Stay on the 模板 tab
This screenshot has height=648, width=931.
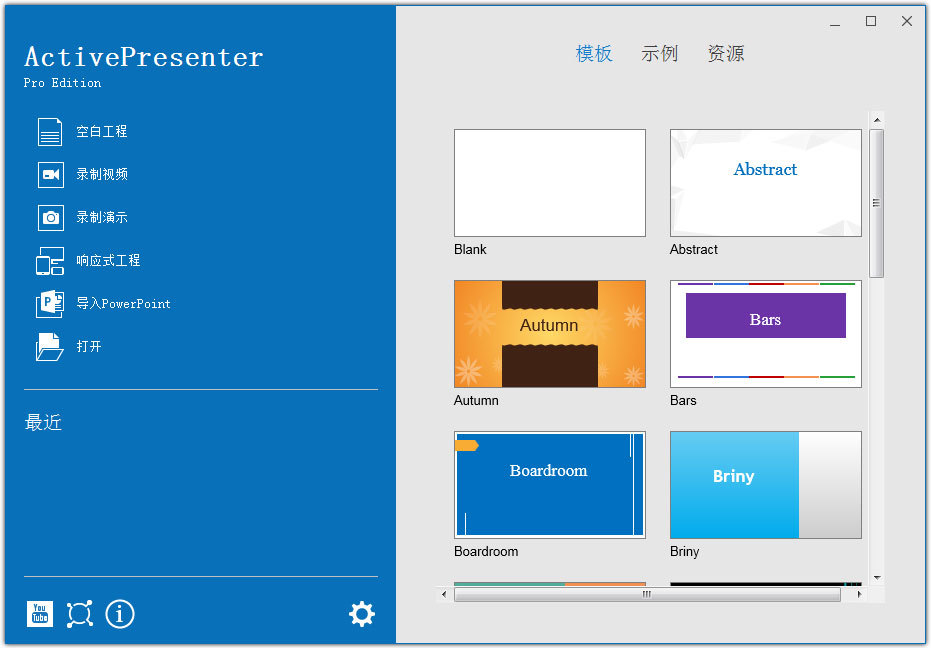(594, 54)
